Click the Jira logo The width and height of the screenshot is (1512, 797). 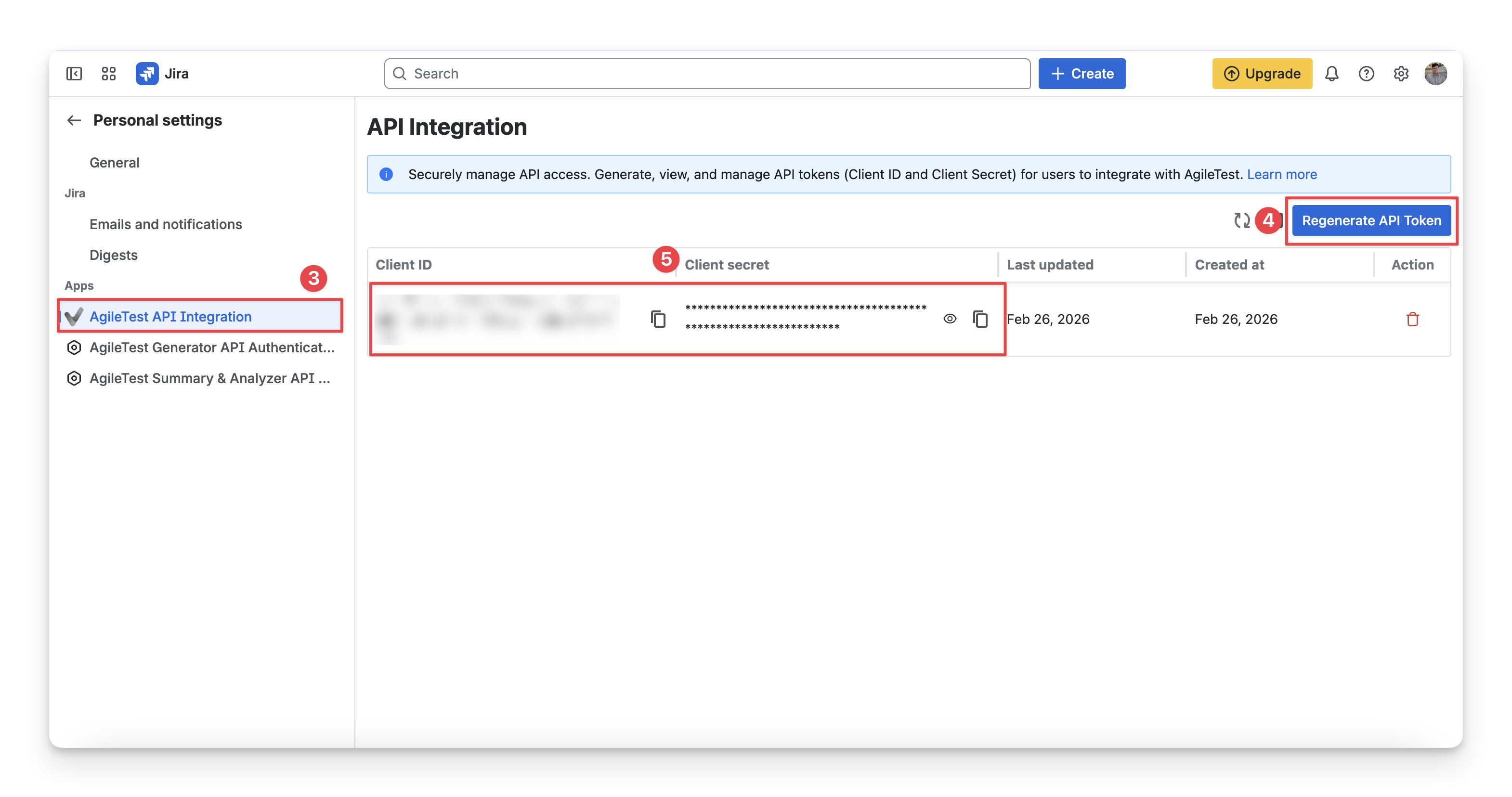pyautogui.click(x=147, y=73)
